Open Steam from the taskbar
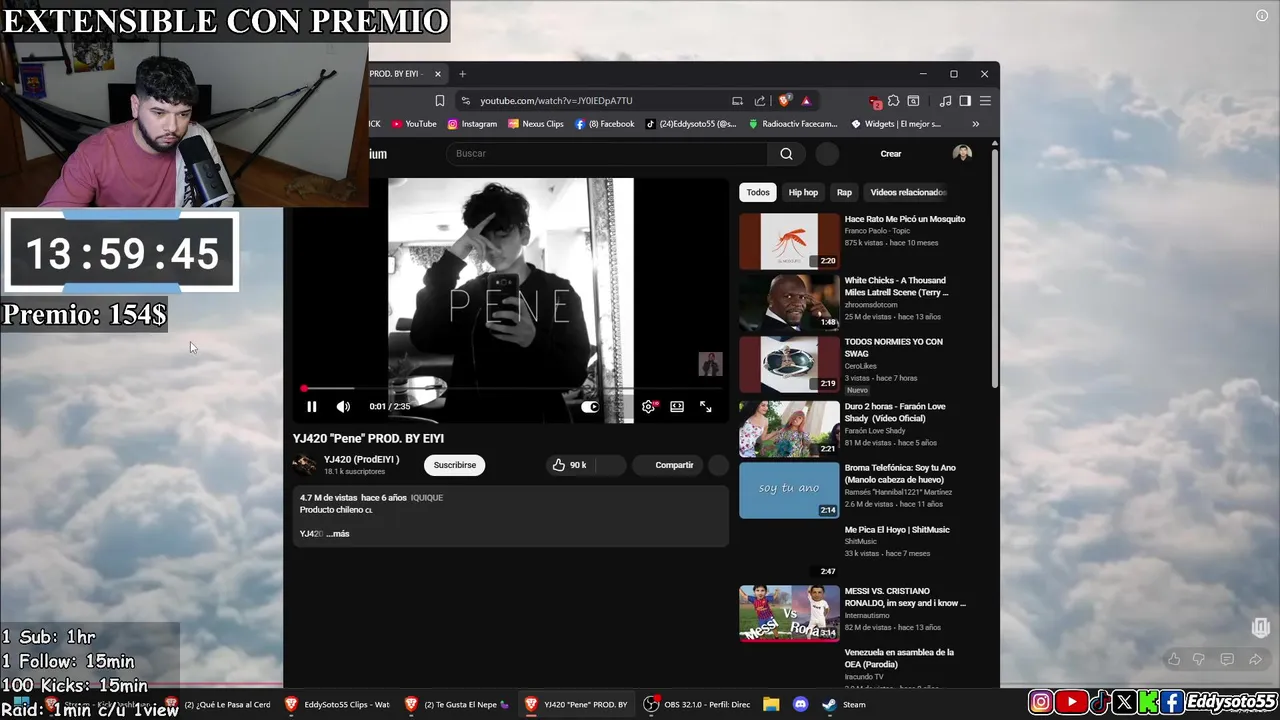Viewport: 1280px width, 720px height. (845, 704)
